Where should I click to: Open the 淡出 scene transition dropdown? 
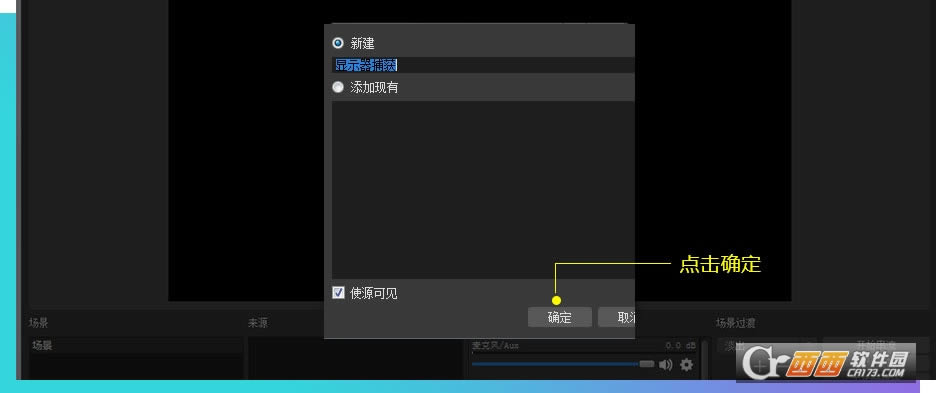coord(768,345)
